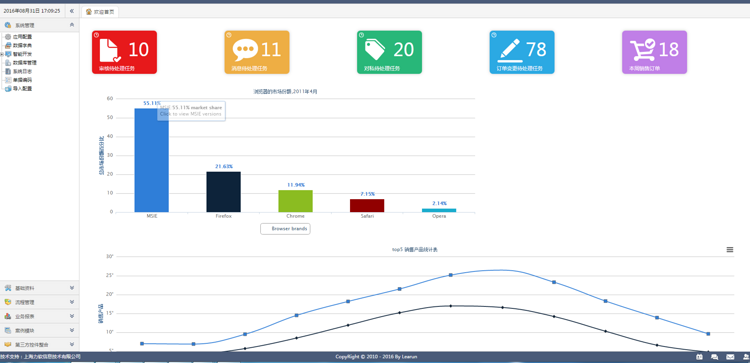Click the 系统管理 section icon
Image resolution: width=750 pixels, height=363 pixels.
8,25
